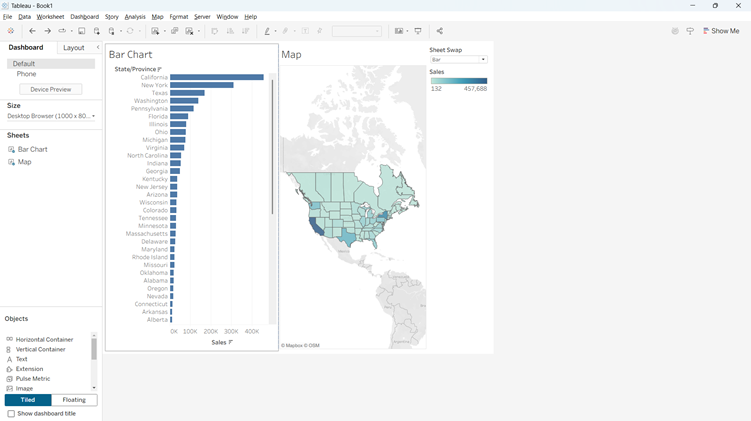Expand the show/hide cards dropdown arrow

(407, 31)
